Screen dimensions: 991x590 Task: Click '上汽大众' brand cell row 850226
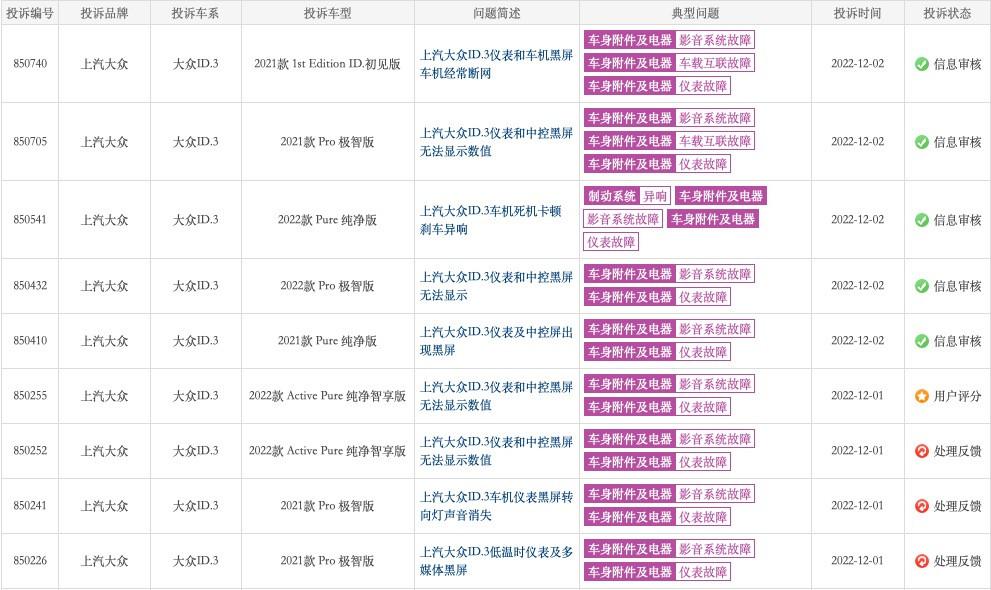[x=104, y=561]
